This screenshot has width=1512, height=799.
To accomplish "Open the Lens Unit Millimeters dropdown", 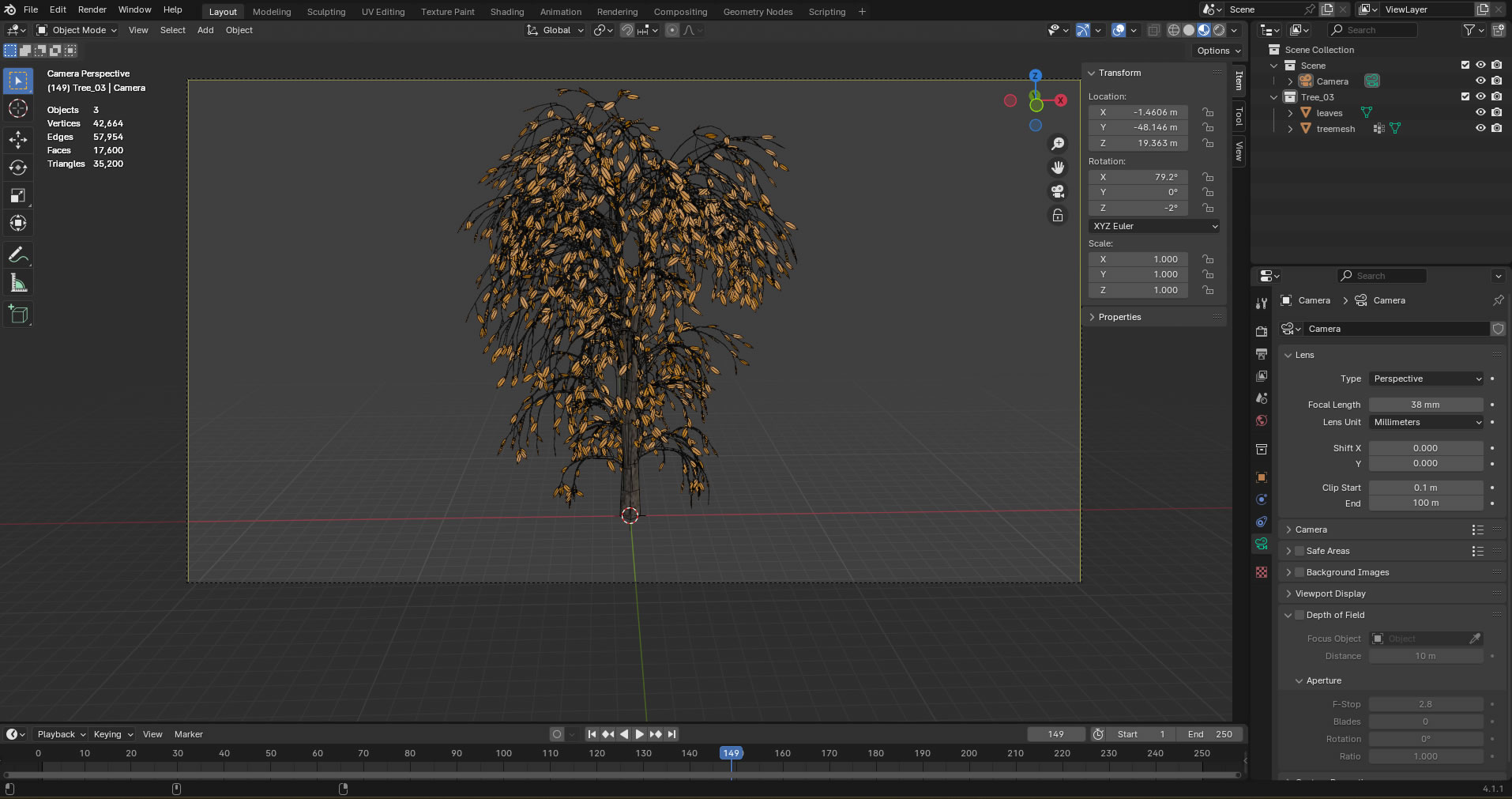I will tap(1426, 422).
